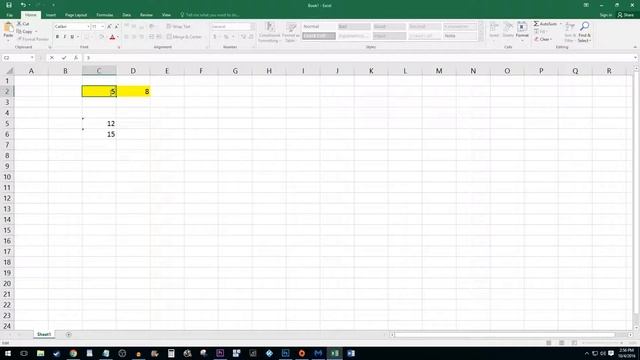Open the underline style dropdown arrow

(x=78, y=37)
